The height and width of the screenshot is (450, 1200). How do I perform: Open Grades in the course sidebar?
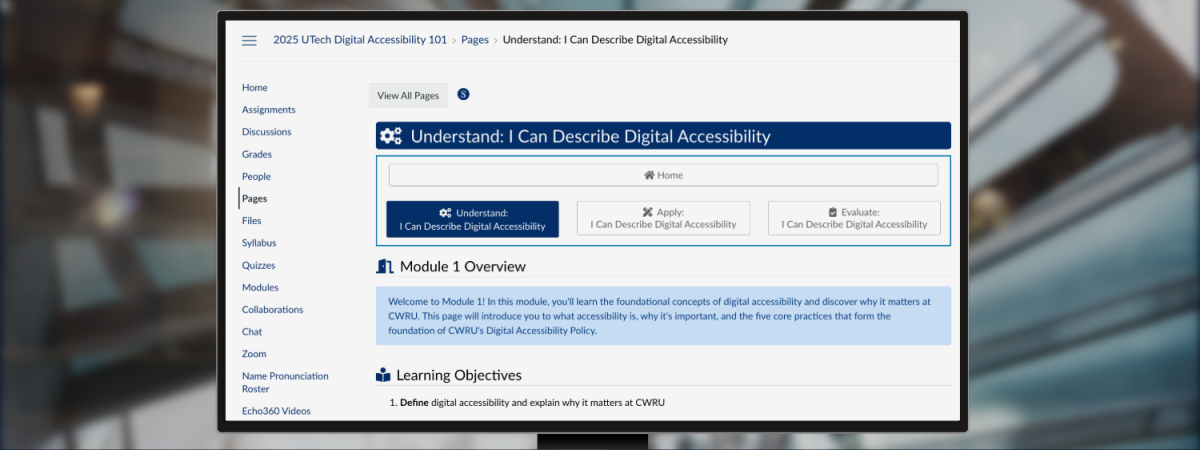pyautogui.click(x=257, y=154)
